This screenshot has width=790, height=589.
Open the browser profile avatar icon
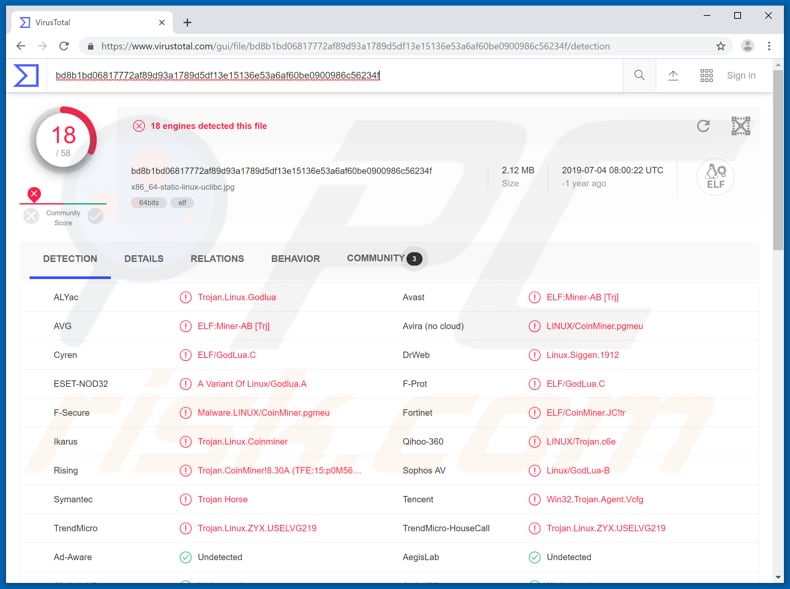(748, 46)
